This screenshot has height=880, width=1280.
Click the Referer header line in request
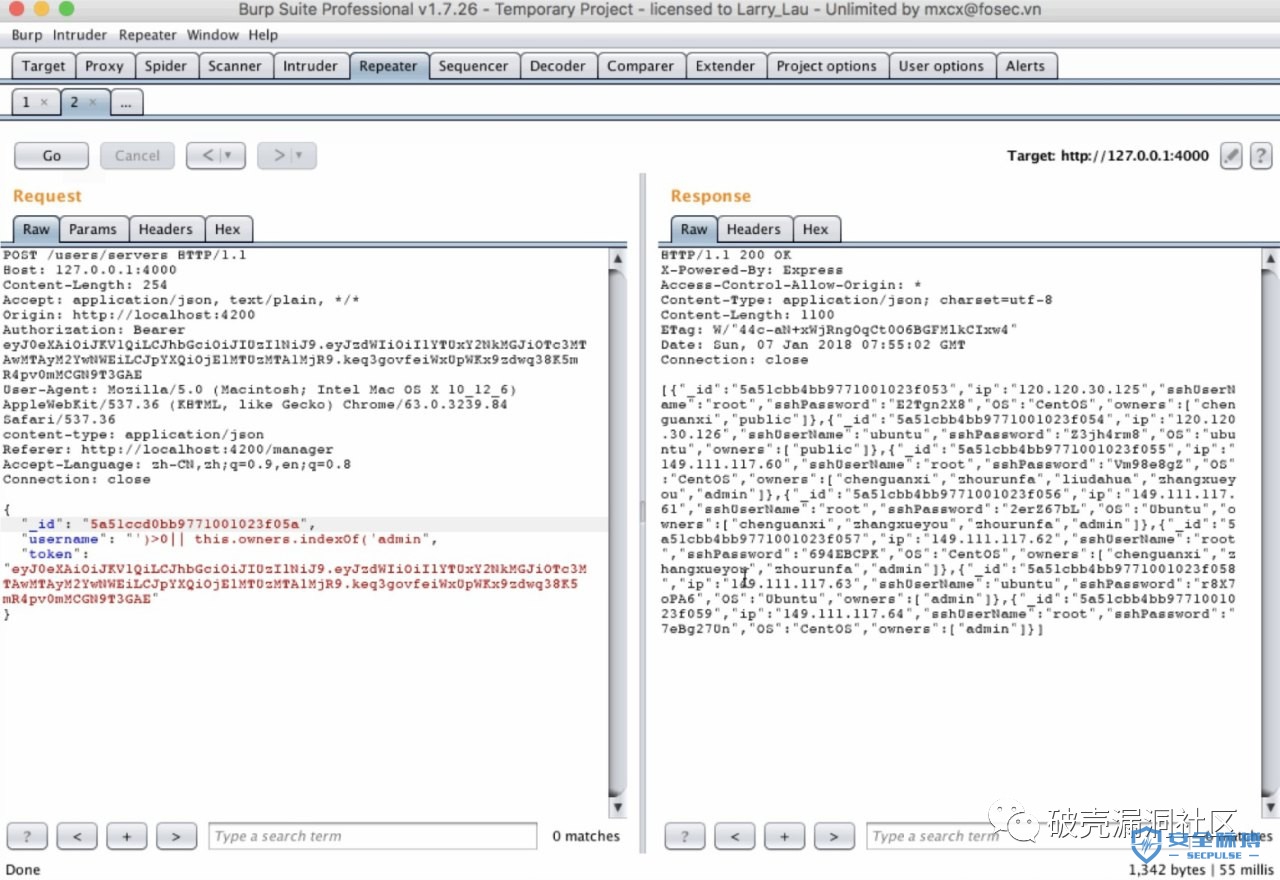[x=168, y=450]
